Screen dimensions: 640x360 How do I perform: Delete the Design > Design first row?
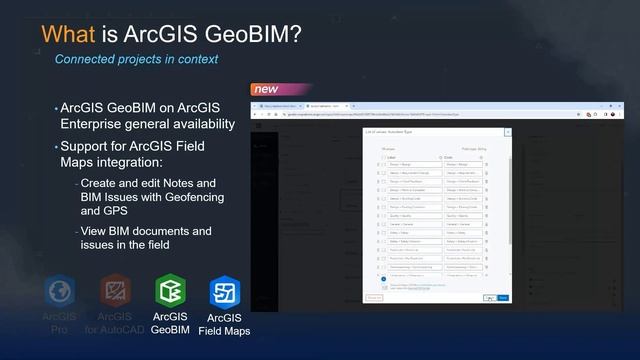pos(487,164)
